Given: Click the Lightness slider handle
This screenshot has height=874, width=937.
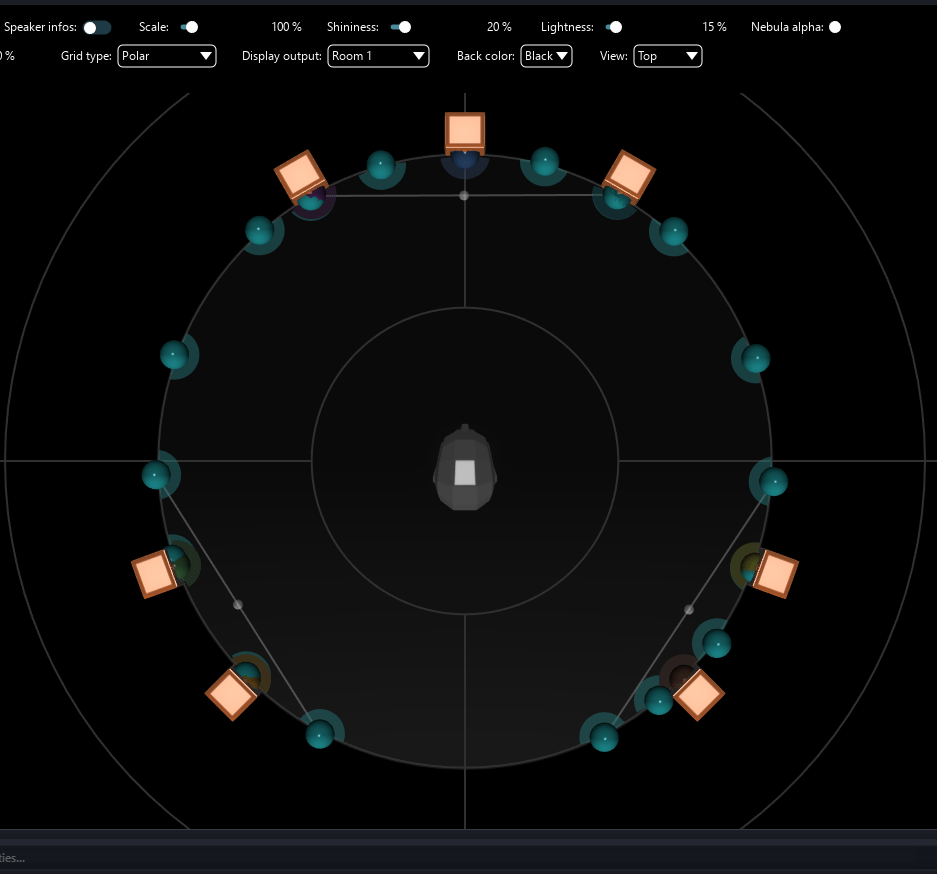Looking at the screenshot, I should coord(615,27).
